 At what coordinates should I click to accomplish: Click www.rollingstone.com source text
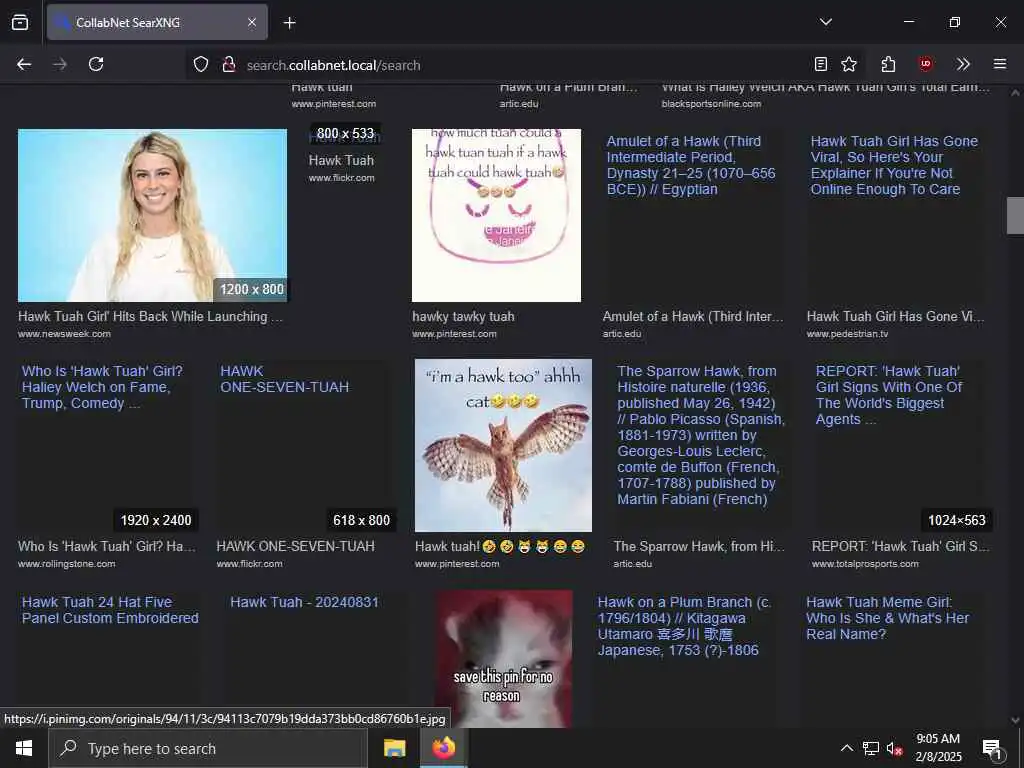(x=67, y=564)
